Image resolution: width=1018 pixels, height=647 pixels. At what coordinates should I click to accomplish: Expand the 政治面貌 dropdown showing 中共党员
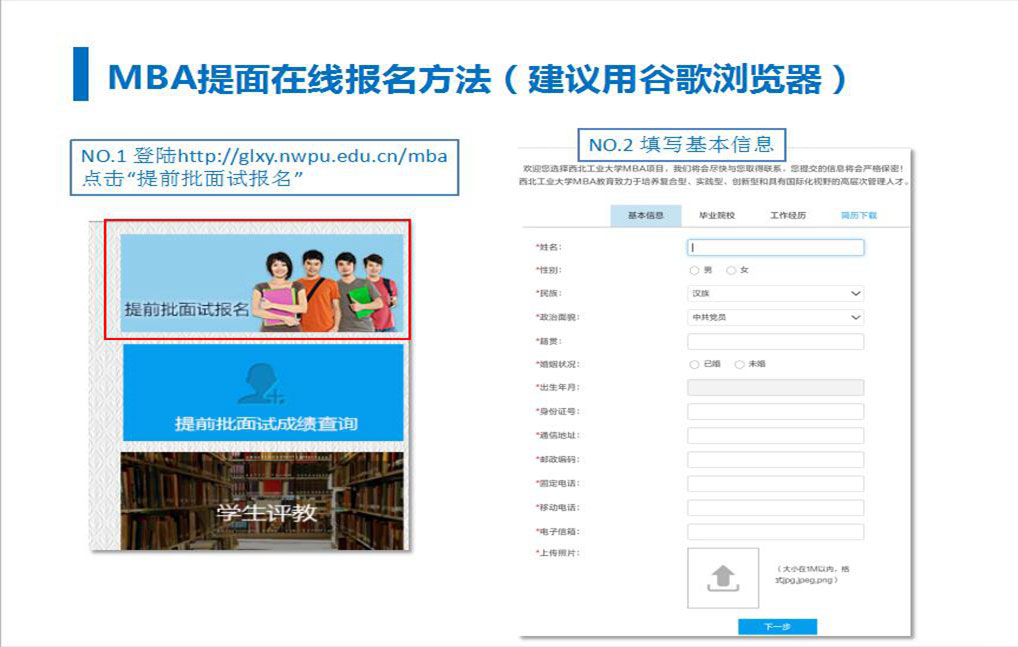[x=775, y=317]
